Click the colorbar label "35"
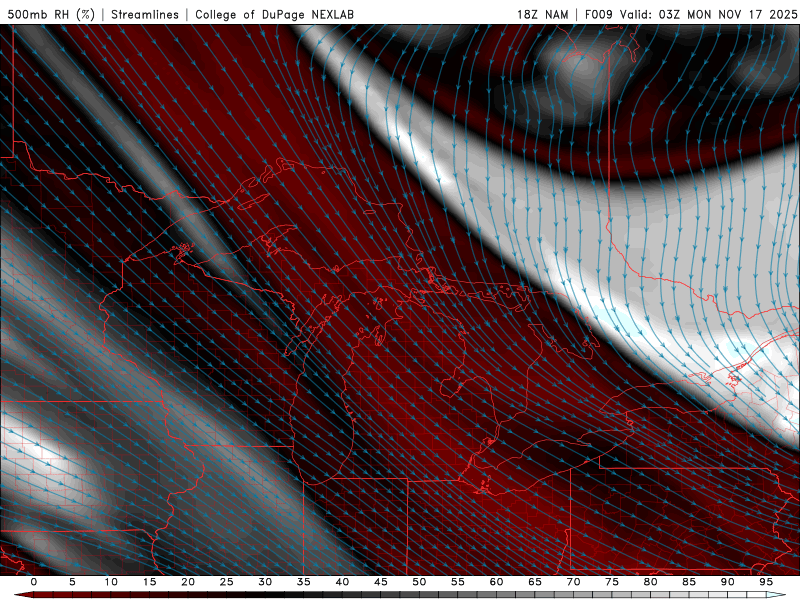 (304, 582)
